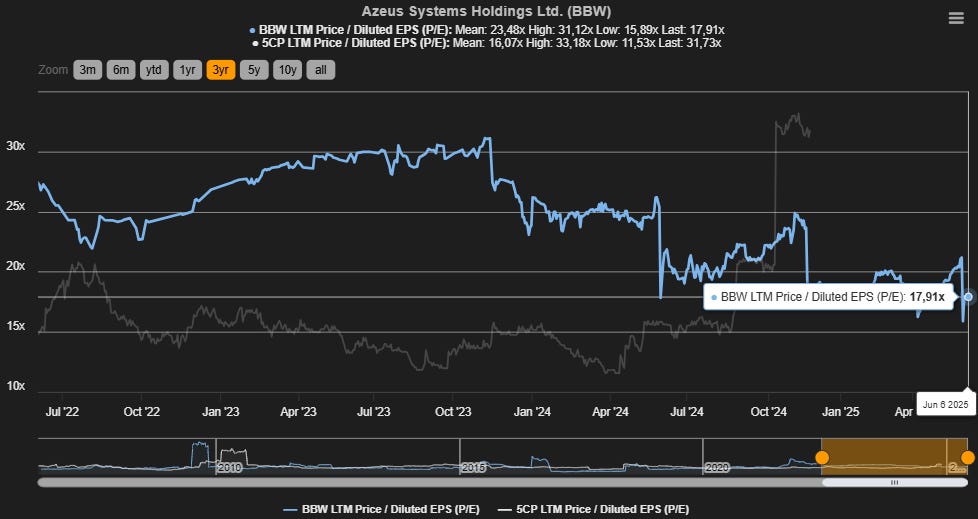
Task: Select the ytd zoom range
Action: pyautogui.click(x=154, y=70)
